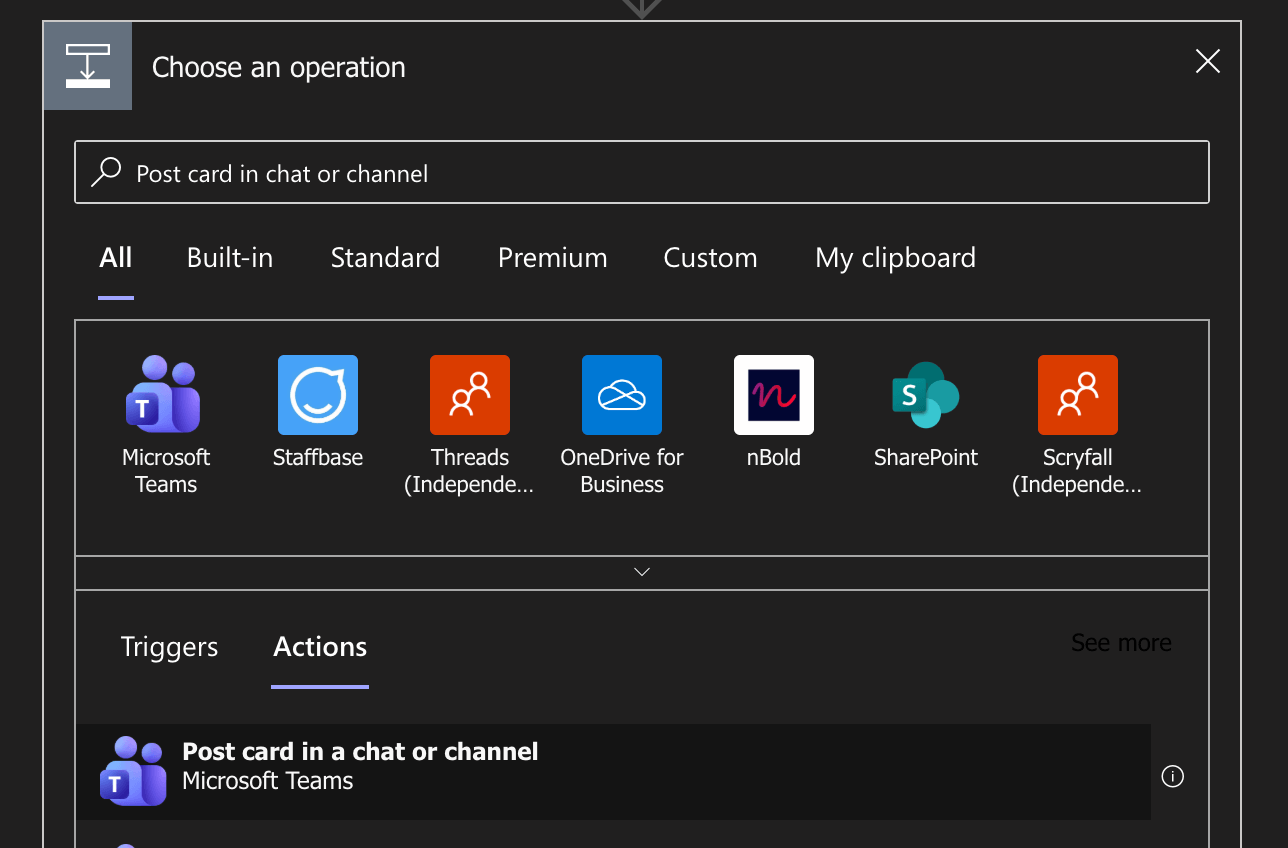Select the Scryfall (Independent Publisher) connector
Image resolution: width=1288 pixels, height=848 pixels.
1077,395
